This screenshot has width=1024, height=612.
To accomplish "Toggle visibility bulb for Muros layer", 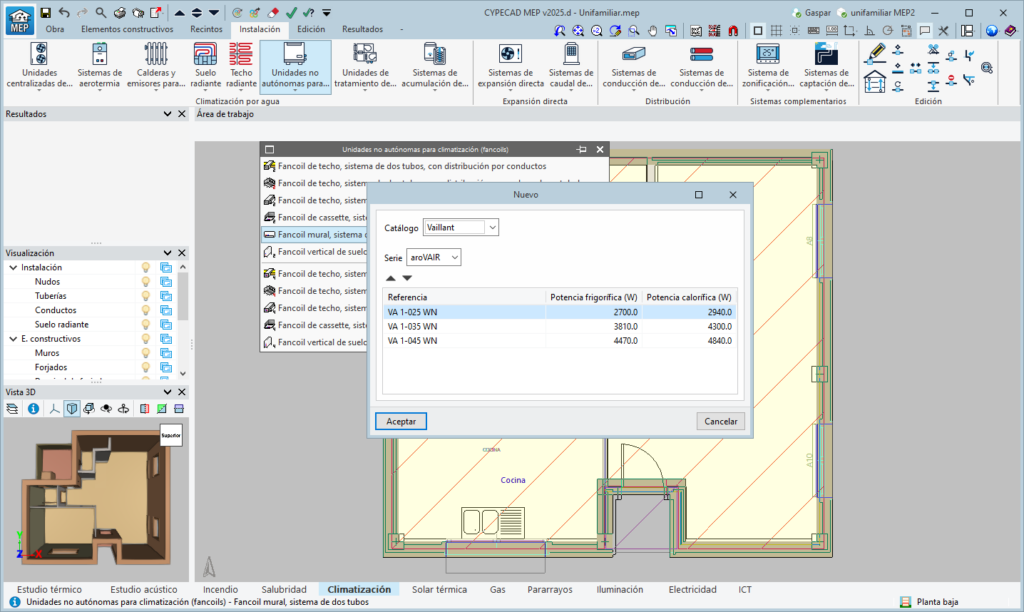I will pos(145,353).
